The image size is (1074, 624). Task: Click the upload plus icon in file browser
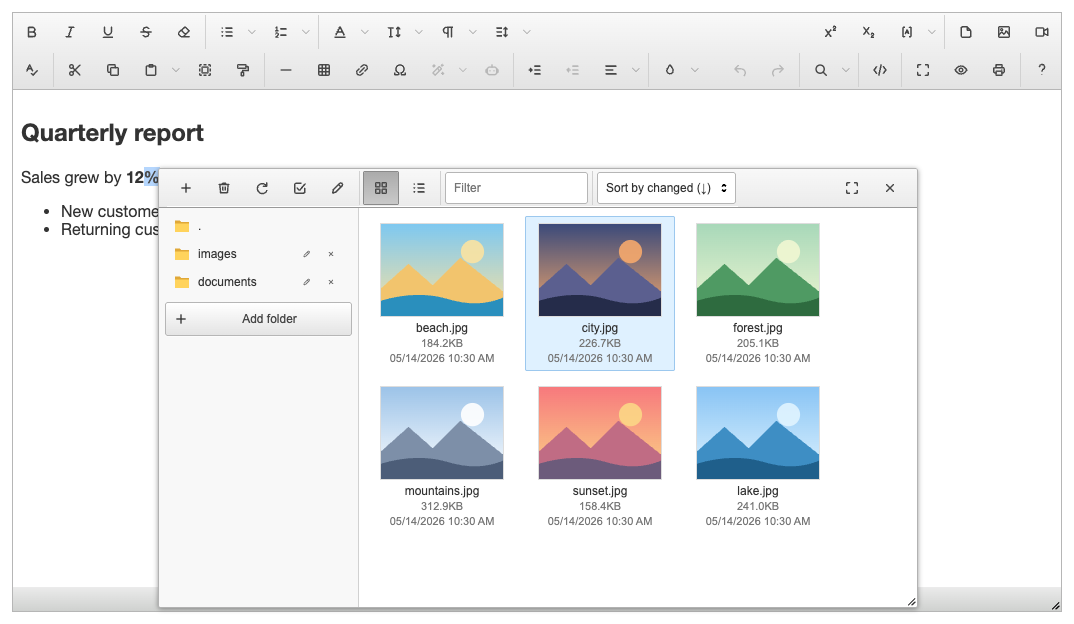pos(186,188)
